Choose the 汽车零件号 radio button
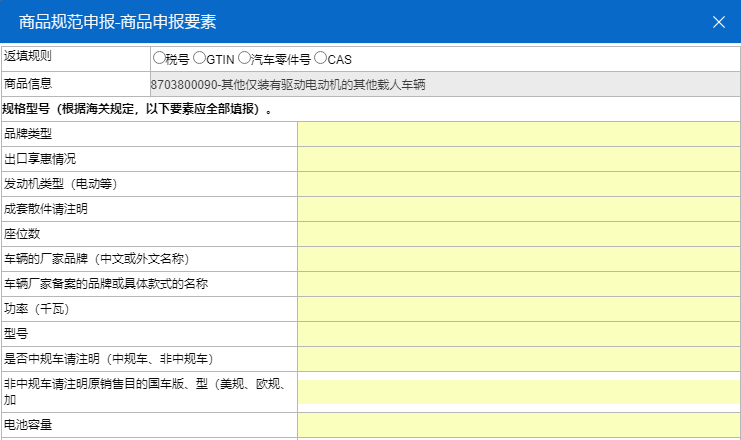Screen dimensions: 741x440 (243, 59)
